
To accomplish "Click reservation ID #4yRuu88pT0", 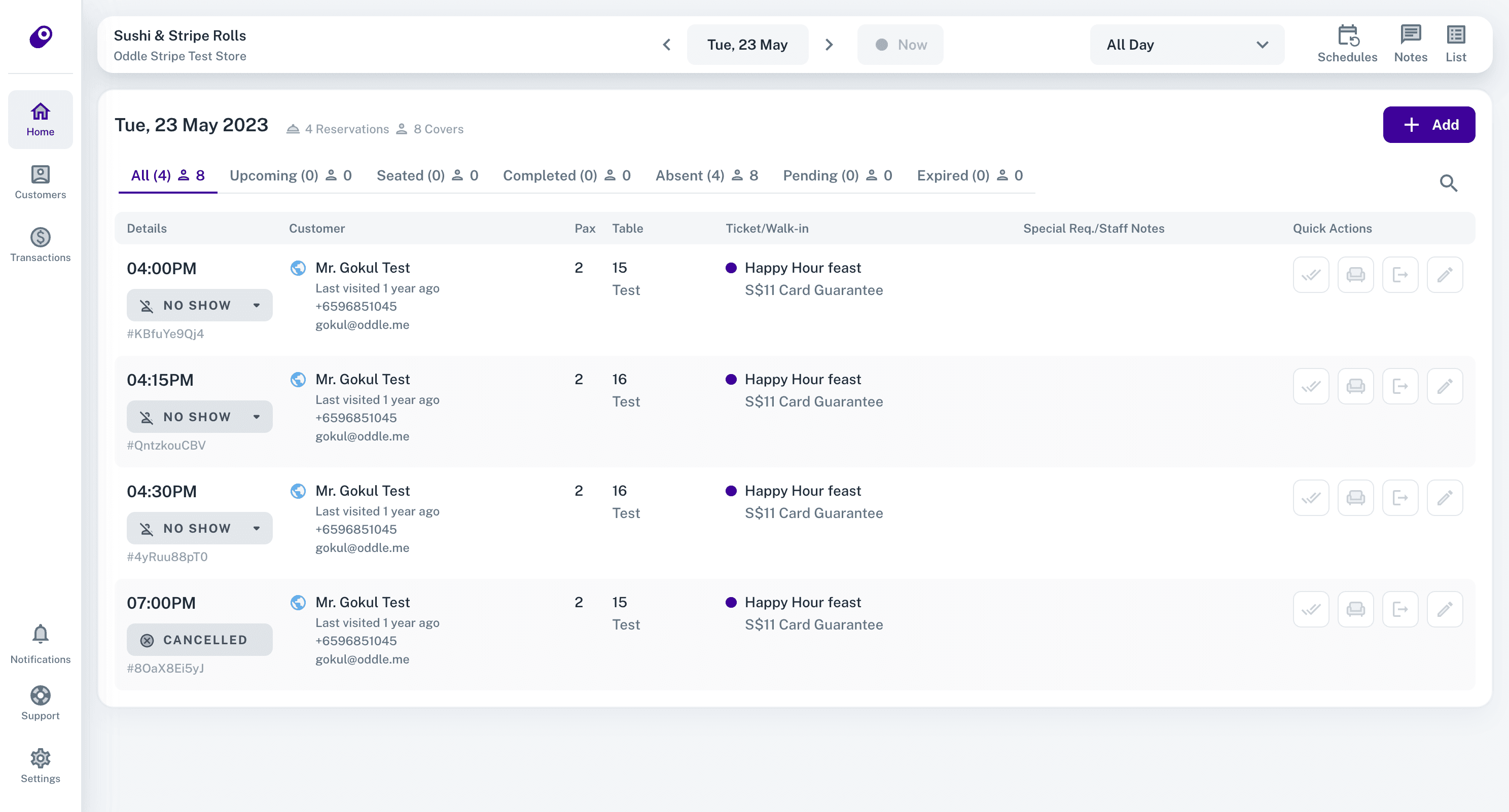I will click(x=167, y=557).
